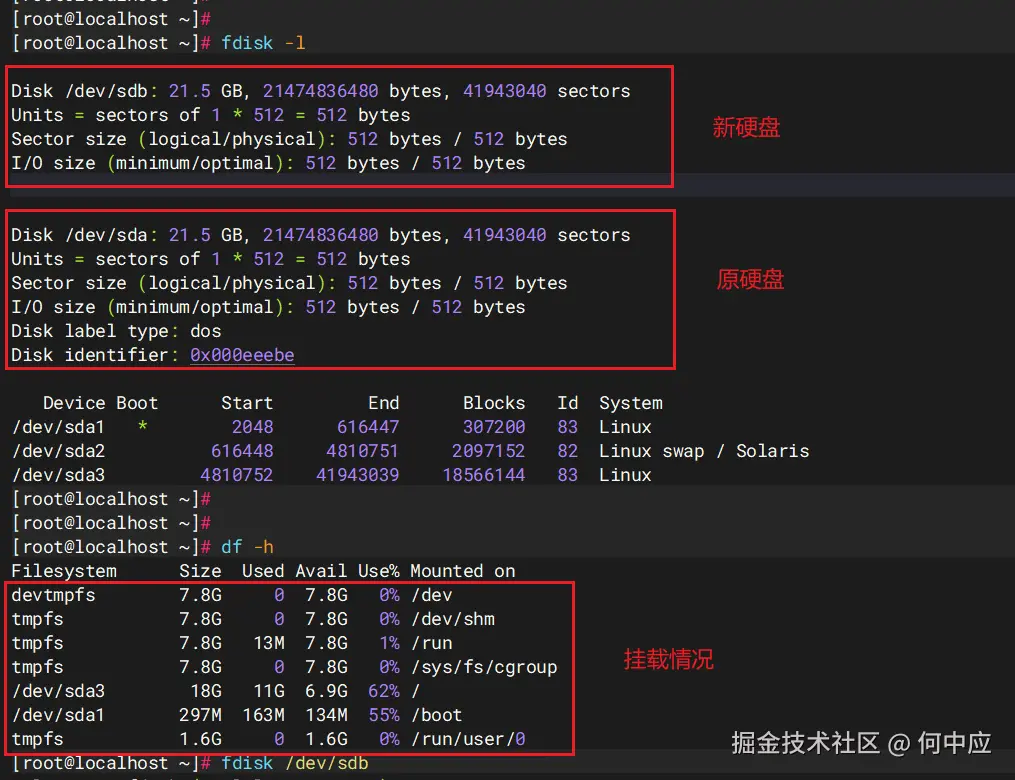Click the 1.6G size of tmpfs
This screenshot has width=1015, height=780.
pyautogui.click(x=201, y=739)
